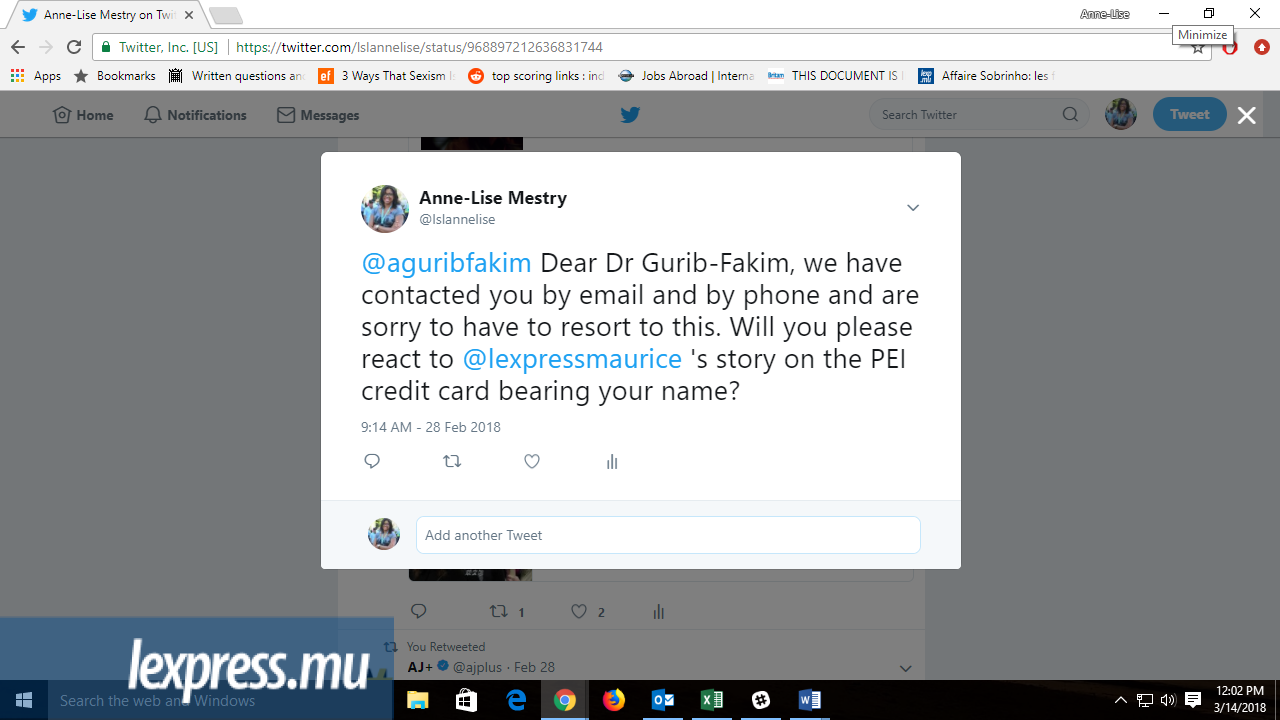This screenshot has height=720, width=1280.
Task: Expand the tweet options chevron in modal
Action: (x=913, y=208)
